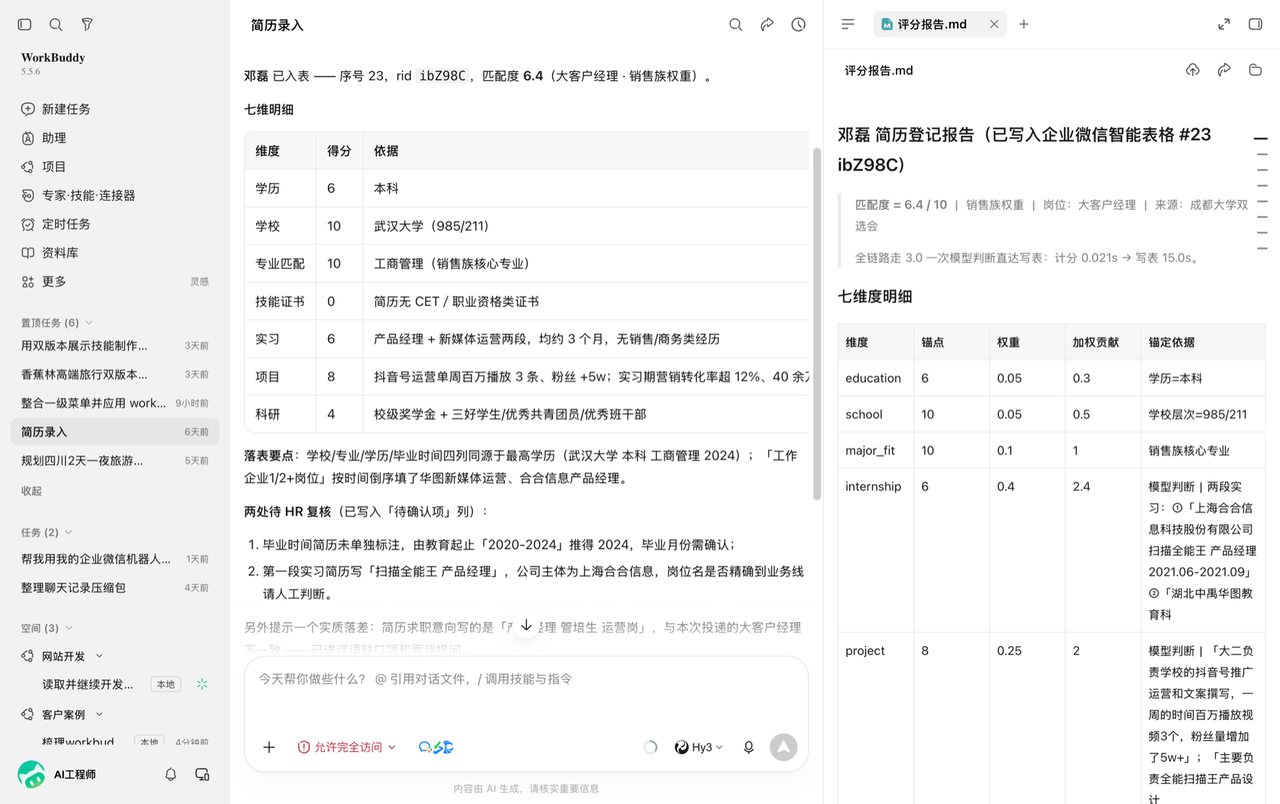Click 收起 to collapse pinned list

32,491
